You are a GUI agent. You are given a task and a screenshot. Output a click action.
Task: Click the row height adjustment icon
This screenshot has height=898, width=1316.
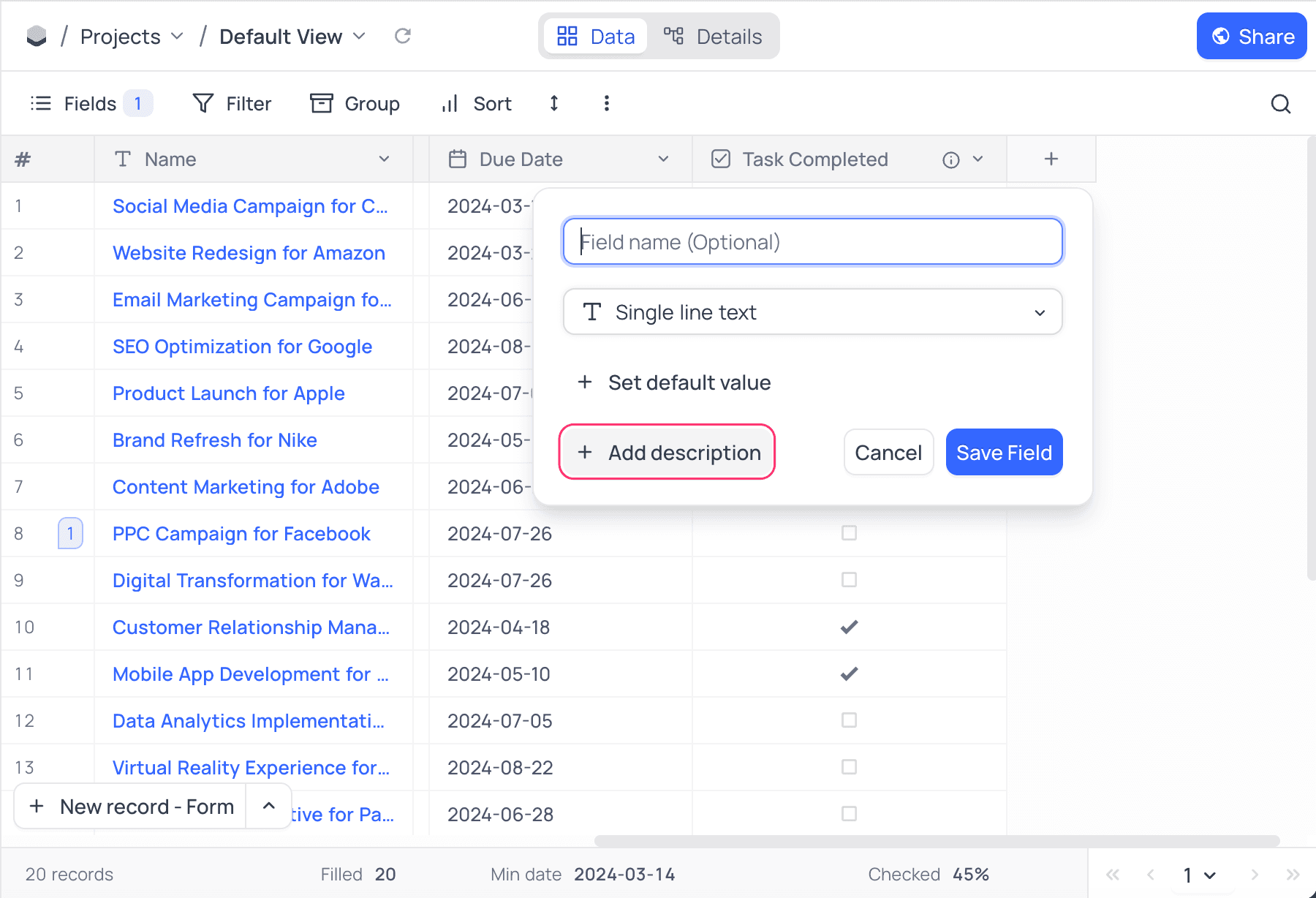554,104
